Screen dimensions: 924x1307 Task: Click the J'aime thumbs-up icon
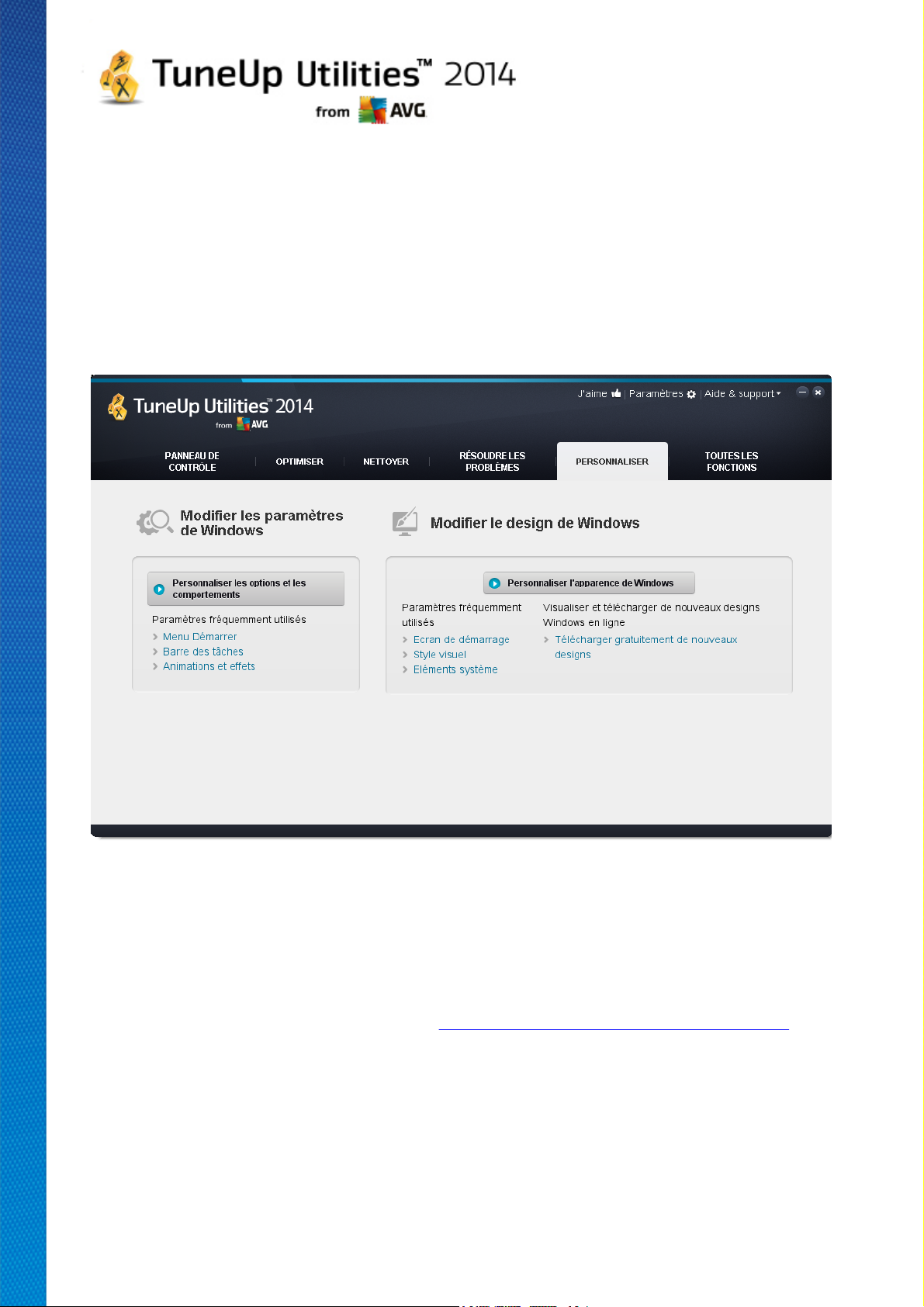click(x=616, y=393)
